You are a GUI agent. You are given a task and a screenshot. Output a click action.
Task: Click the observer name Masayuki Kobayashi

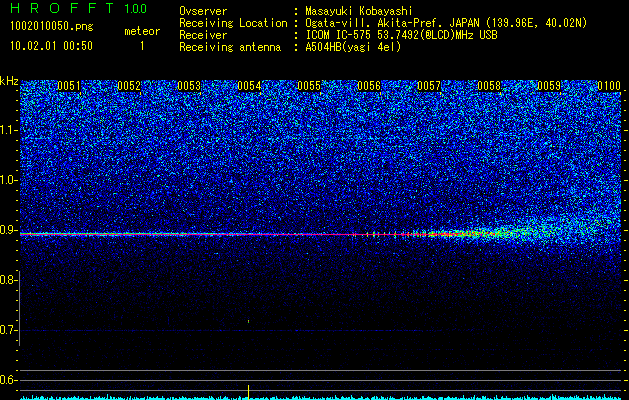[x=359, y=11]
